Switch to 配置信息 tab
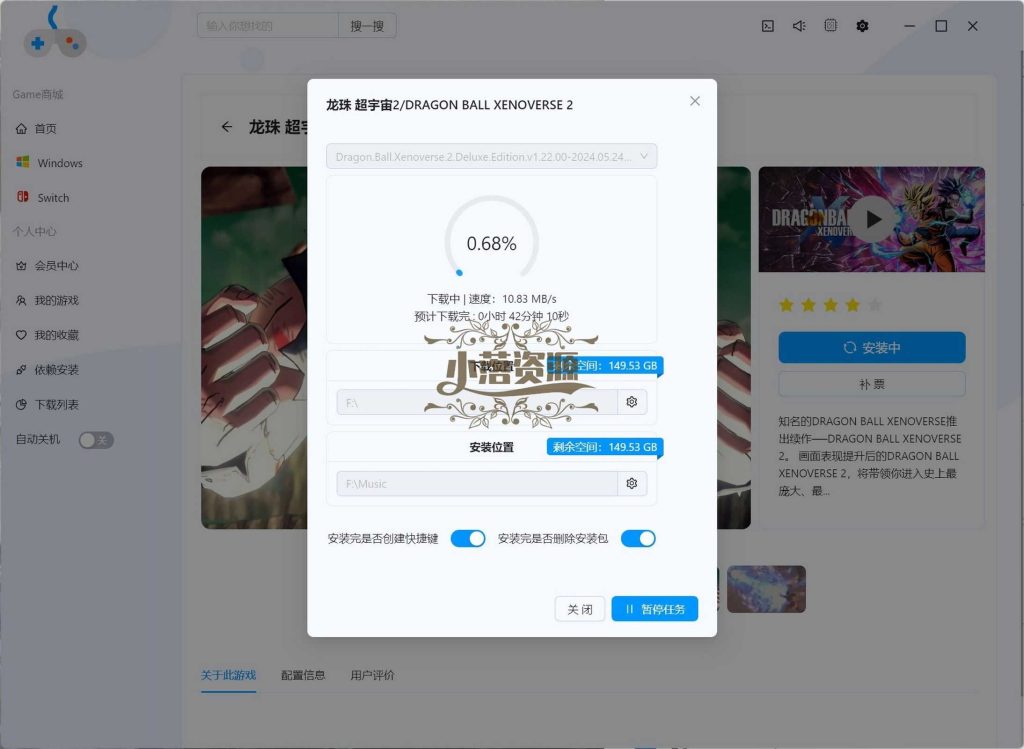 pyautogui.click(x=303, y=675)
